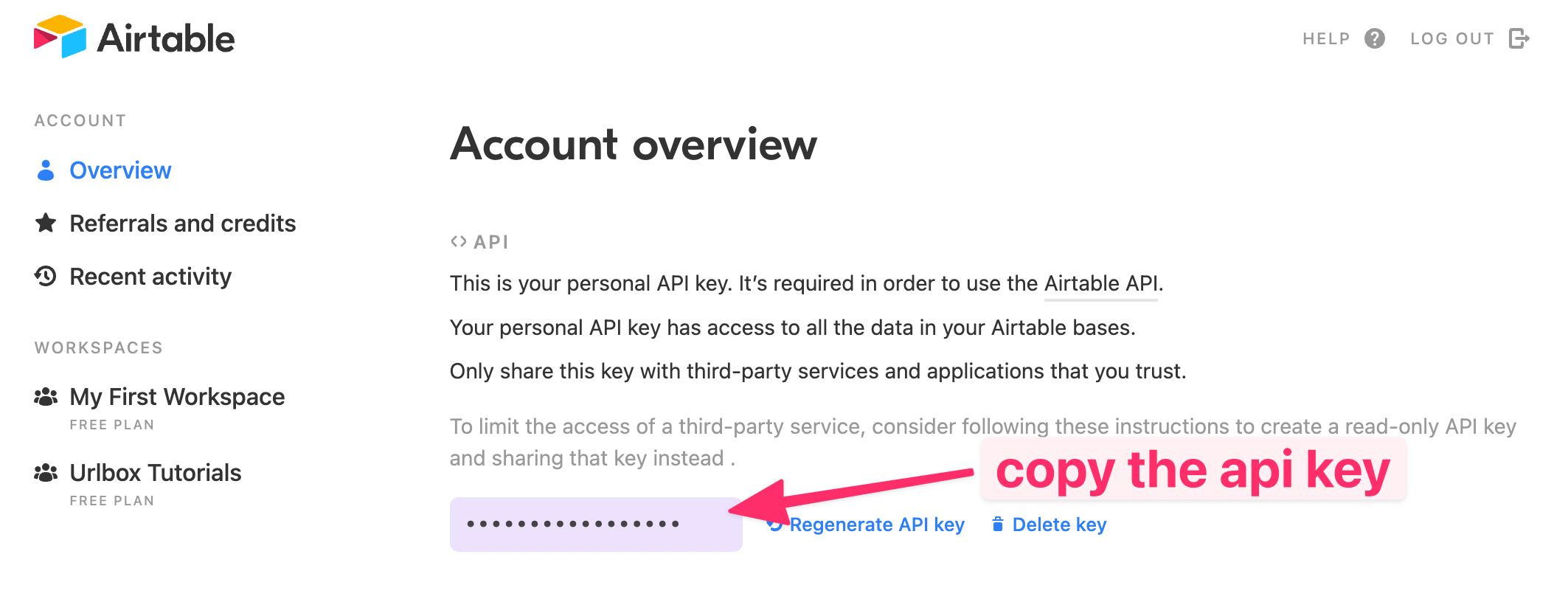Click the help question mark icon
Screen dimensions: 1568x599
pos(1374,38)
